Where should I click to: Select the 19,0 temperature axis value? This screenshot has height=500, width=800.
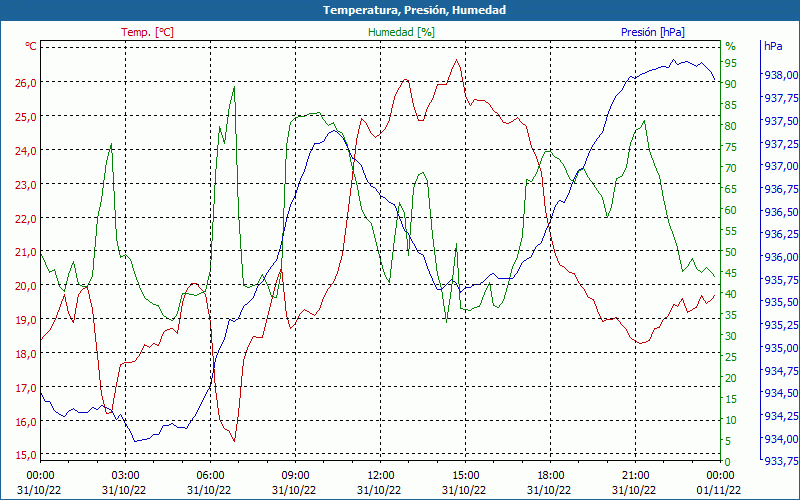click(x=27, y=320)
